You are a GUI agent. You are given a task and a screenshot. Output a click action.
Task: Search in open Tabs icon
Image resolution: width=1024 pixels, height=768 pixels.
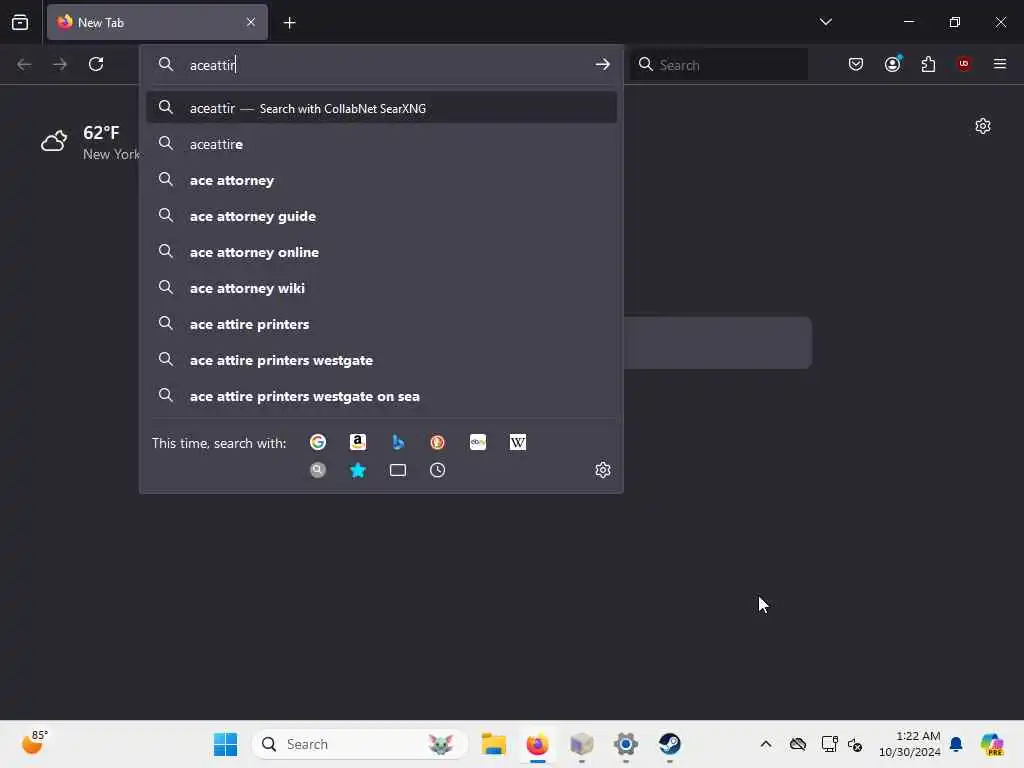tap(398, 470)
